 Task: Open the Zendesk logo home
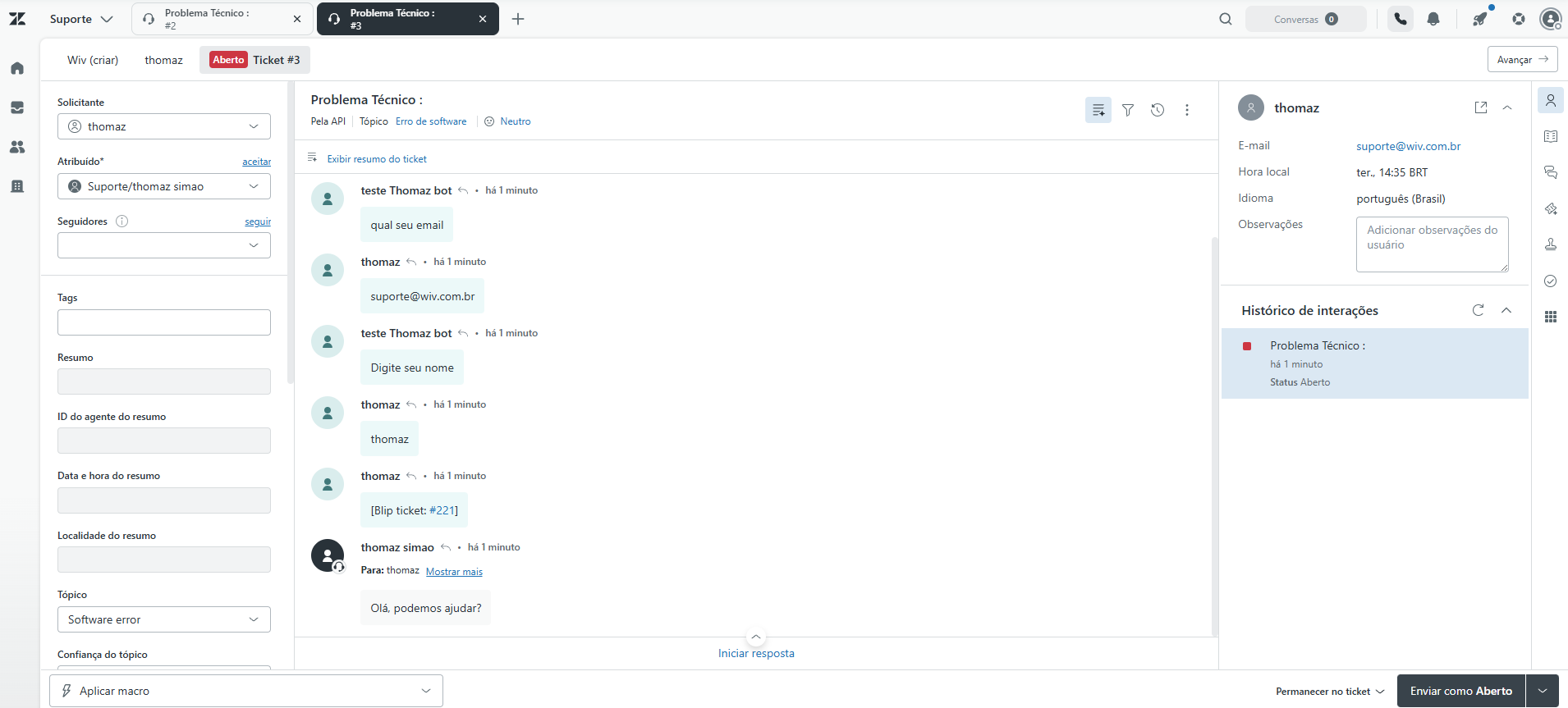point(17,19)
